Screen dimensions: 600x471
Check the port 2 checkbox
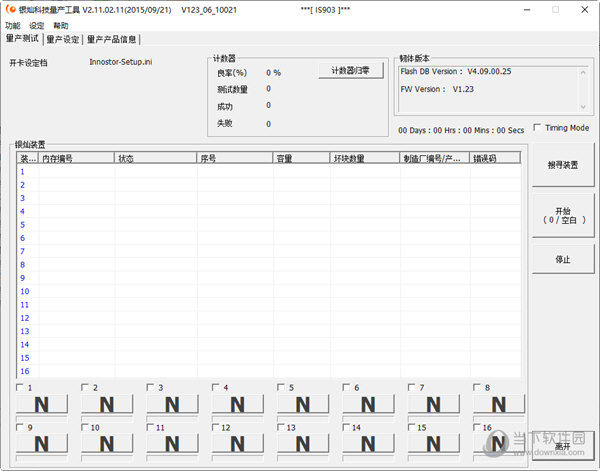[x=85, y=387]
